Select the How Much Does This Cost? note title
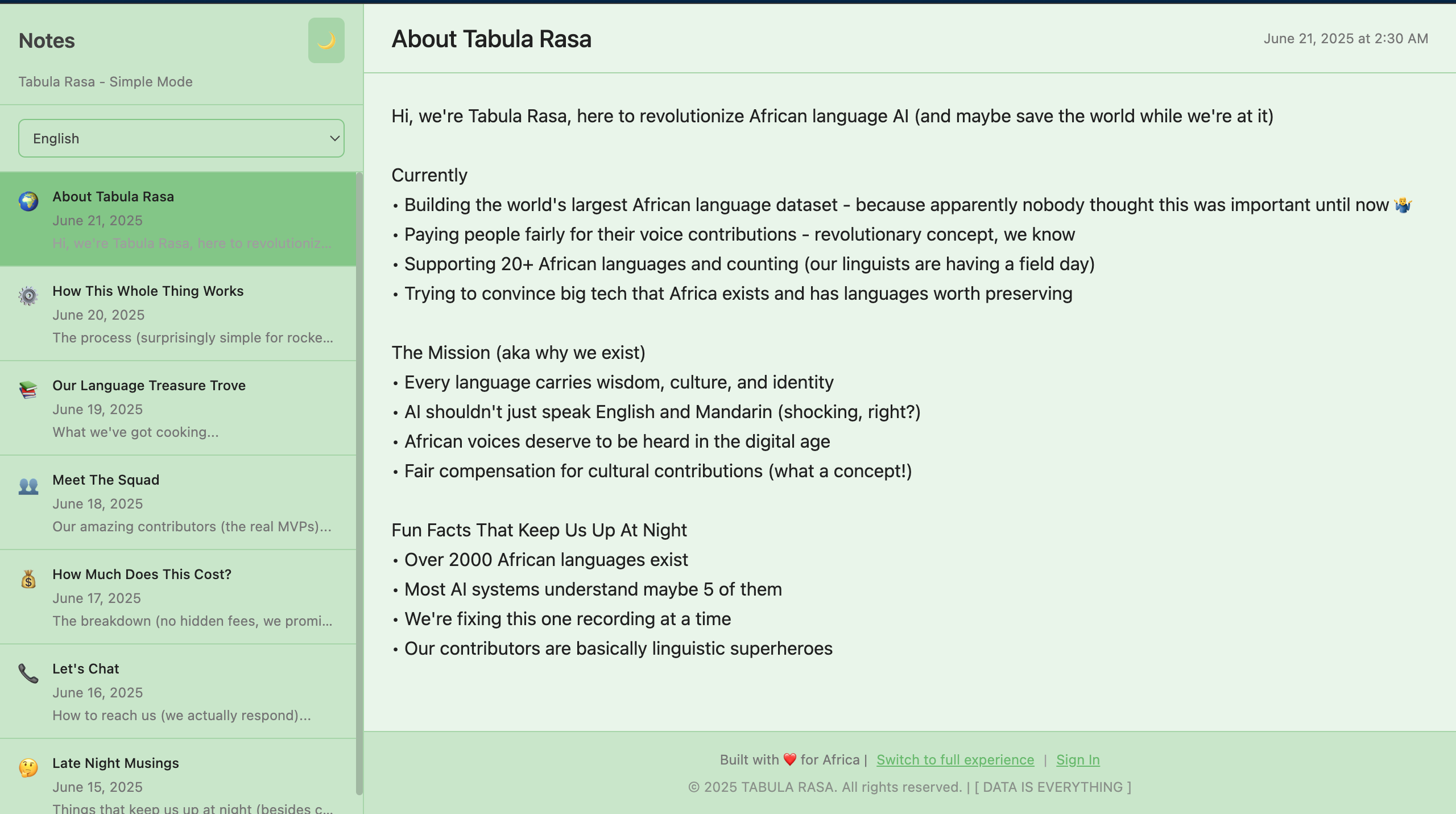This screenshot has width=1456, height=814. pyautogui.click(x=142, y=575)
